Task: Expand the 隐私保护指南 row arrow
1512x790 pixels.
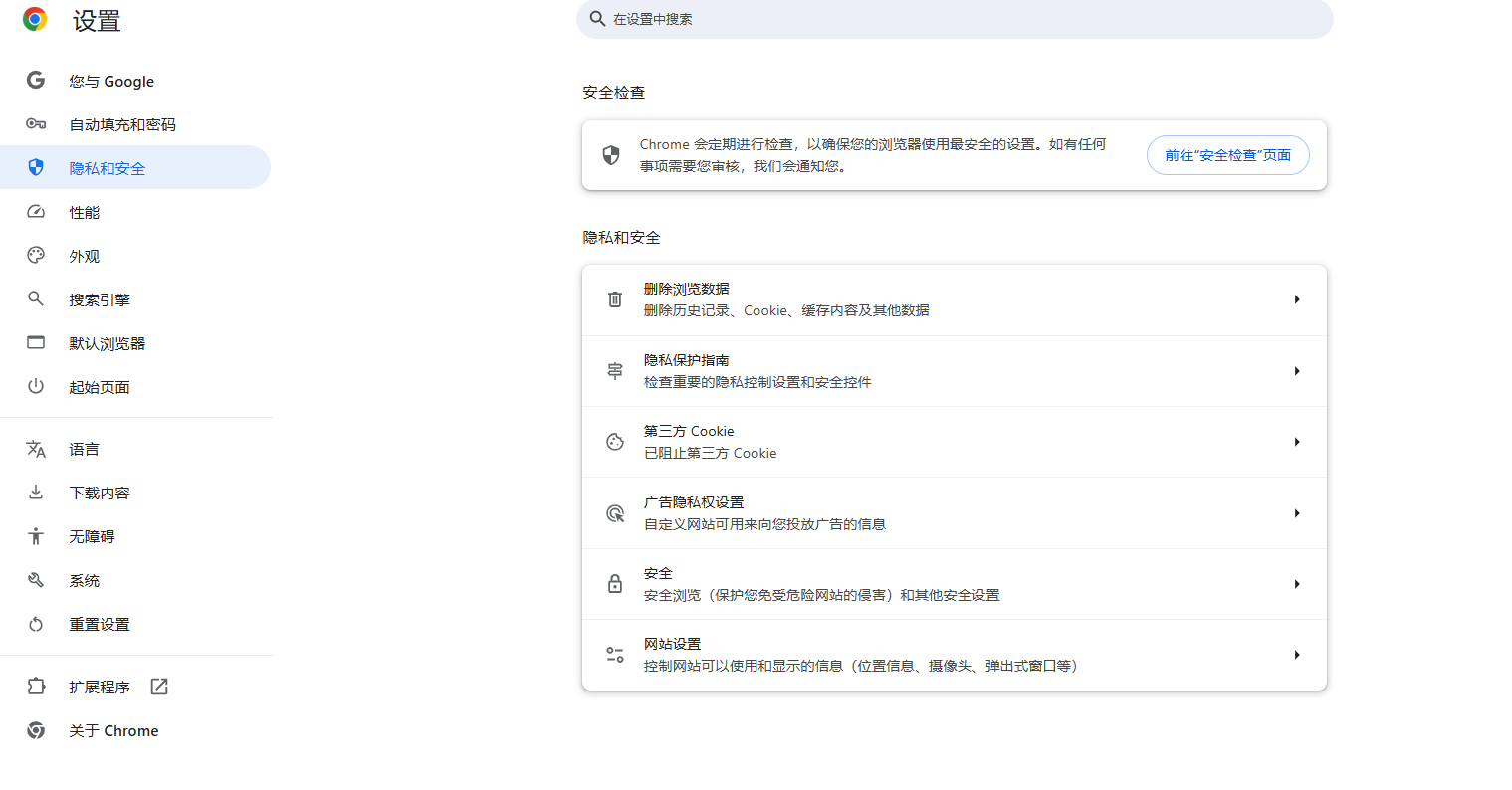Action: 1297,371
